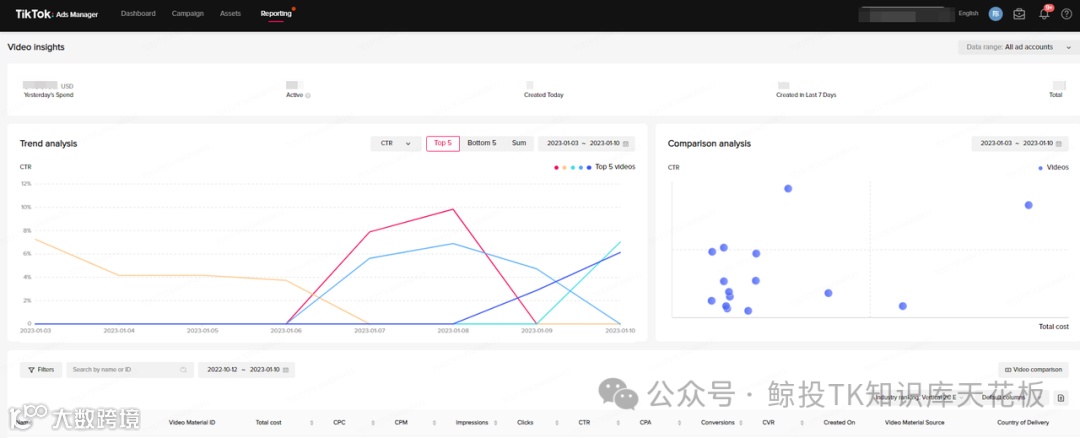Open the Campaign tab
The height and width of the screenshot is (438, 1080).
click(187, 14)
